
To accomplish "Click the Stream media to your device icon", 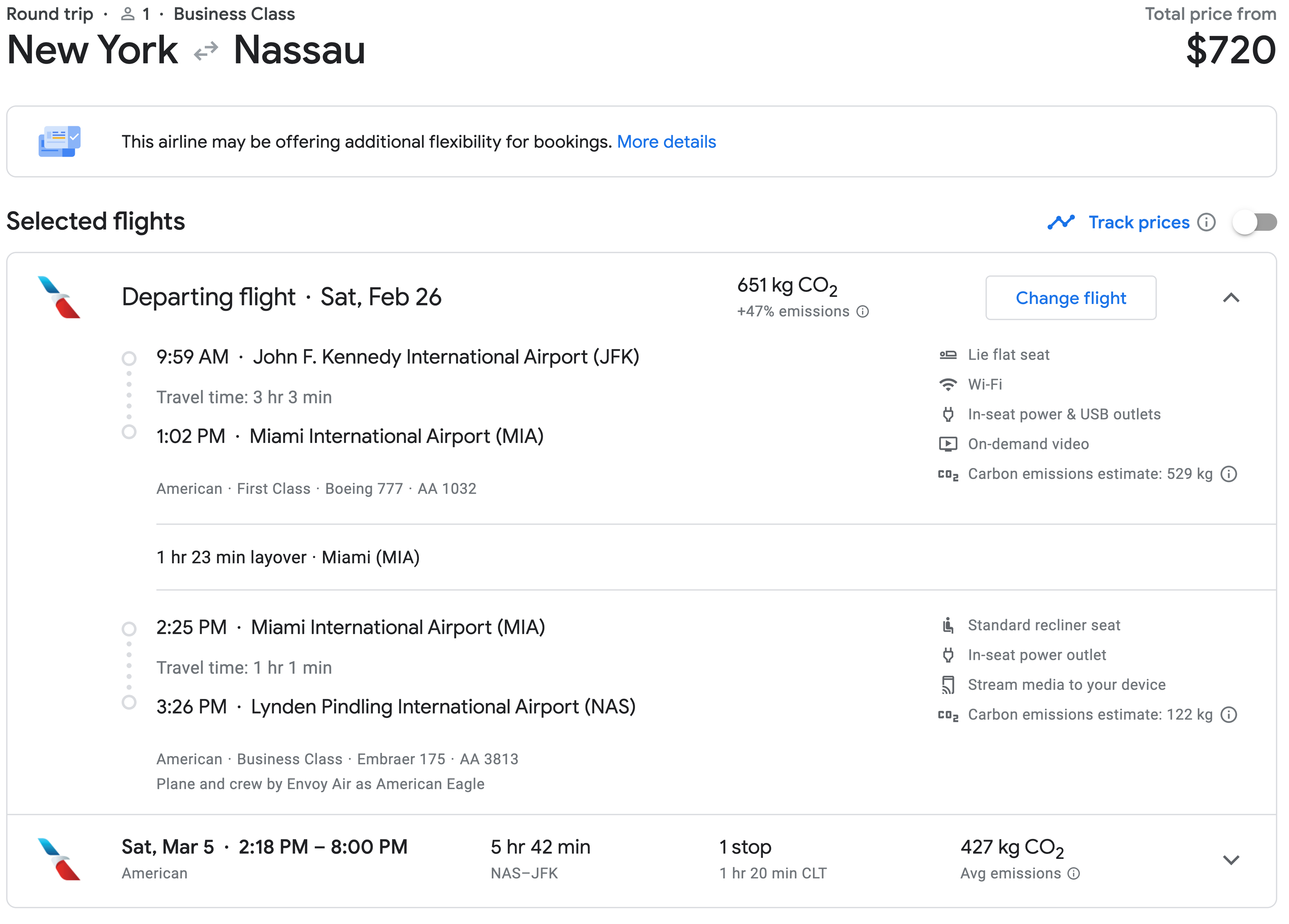I will pyautogui.click(x=948, y=685).
